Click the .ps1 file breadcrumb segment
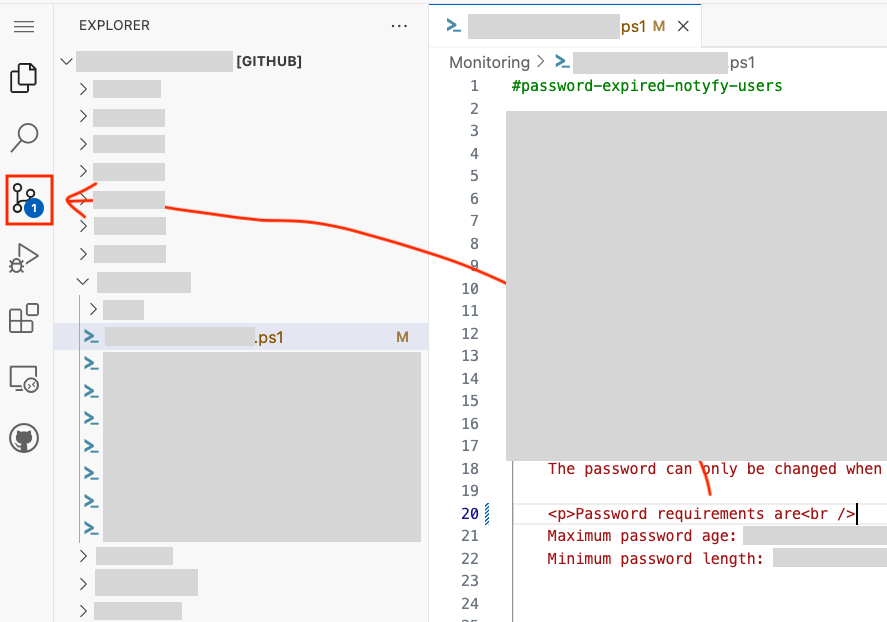This screenshot has width=887, height=622. pyautogui.click(x=660, y=62)
